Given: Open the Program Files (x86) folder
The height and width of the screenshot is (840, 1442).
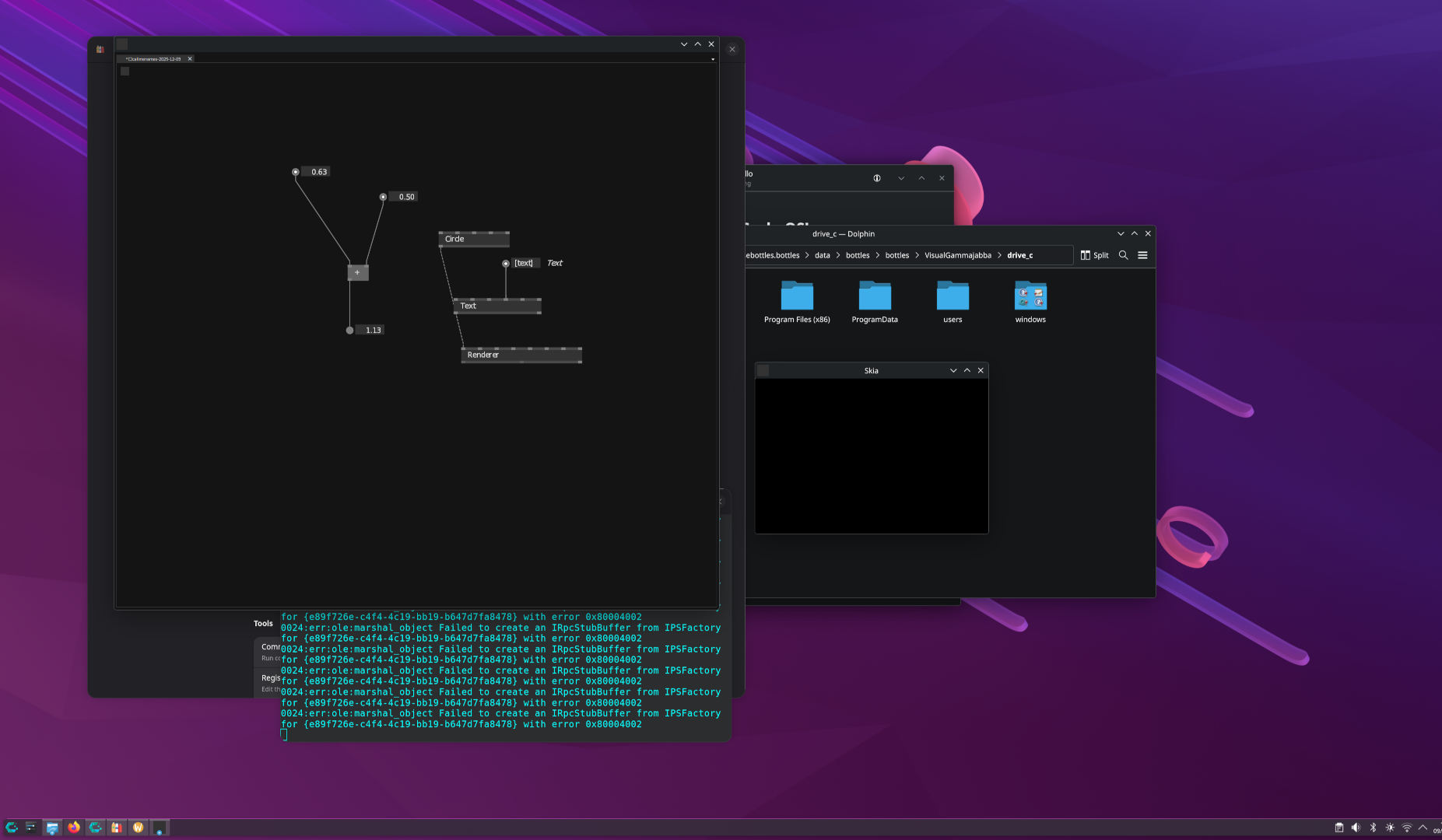Looking at the screenshot, I should tap(797, 297).
